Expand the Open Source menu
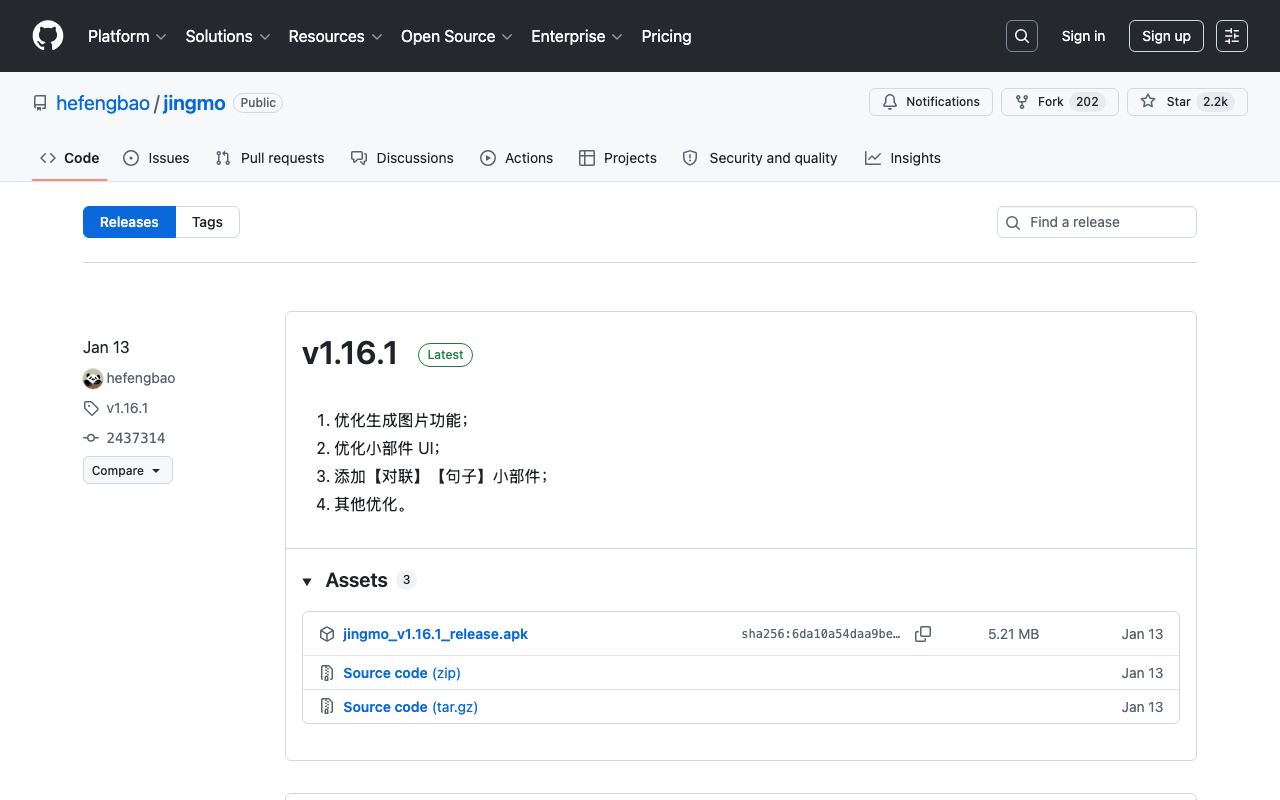The height and width of the screenshot is (800, 1280). click(457, 36)
